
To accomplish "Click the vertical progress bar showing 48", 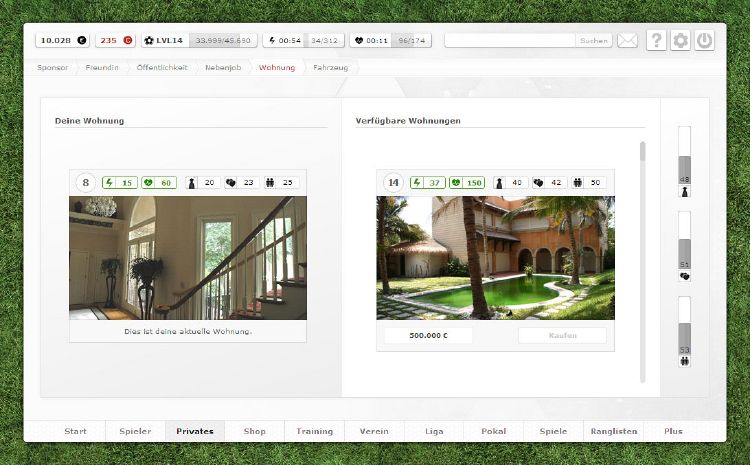I will click(x=684, y=155).
